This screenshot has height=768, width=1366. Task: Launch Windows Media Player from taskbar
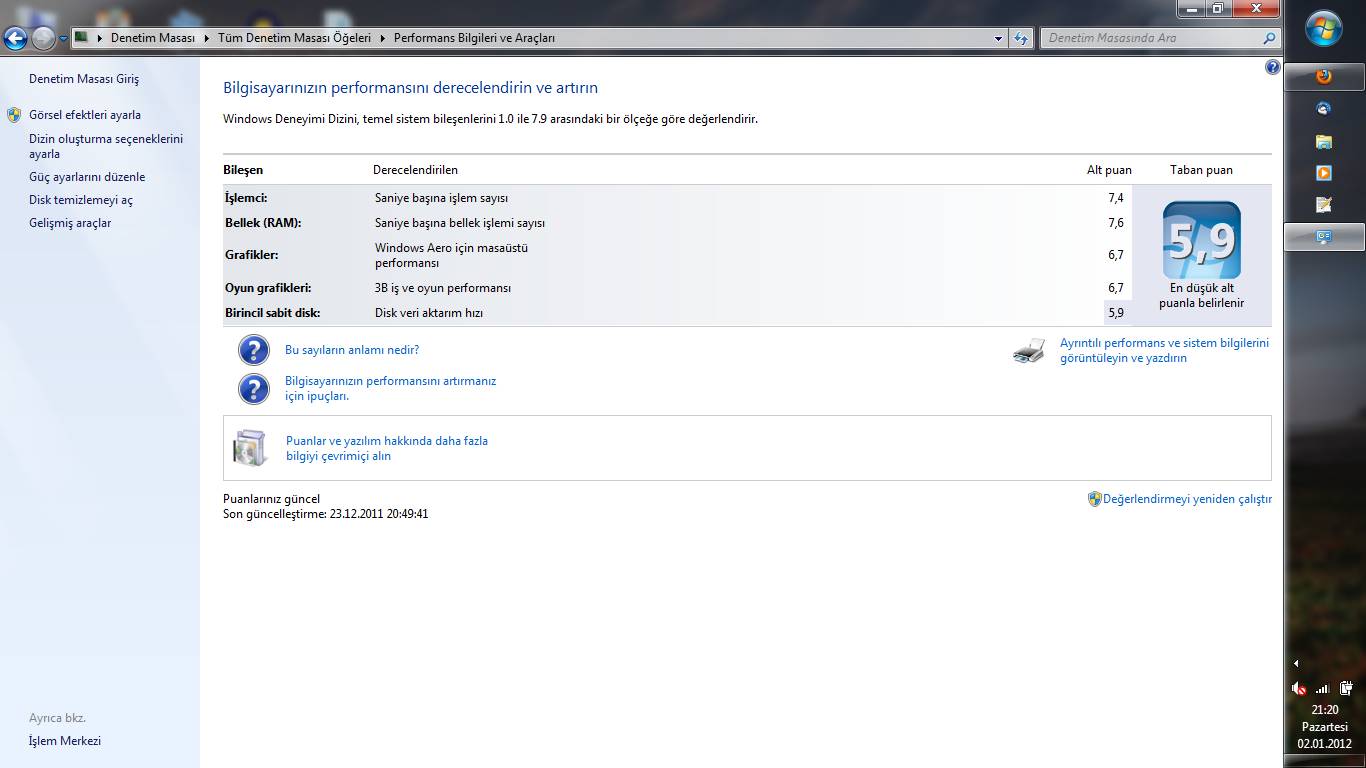coord(1324,173)
